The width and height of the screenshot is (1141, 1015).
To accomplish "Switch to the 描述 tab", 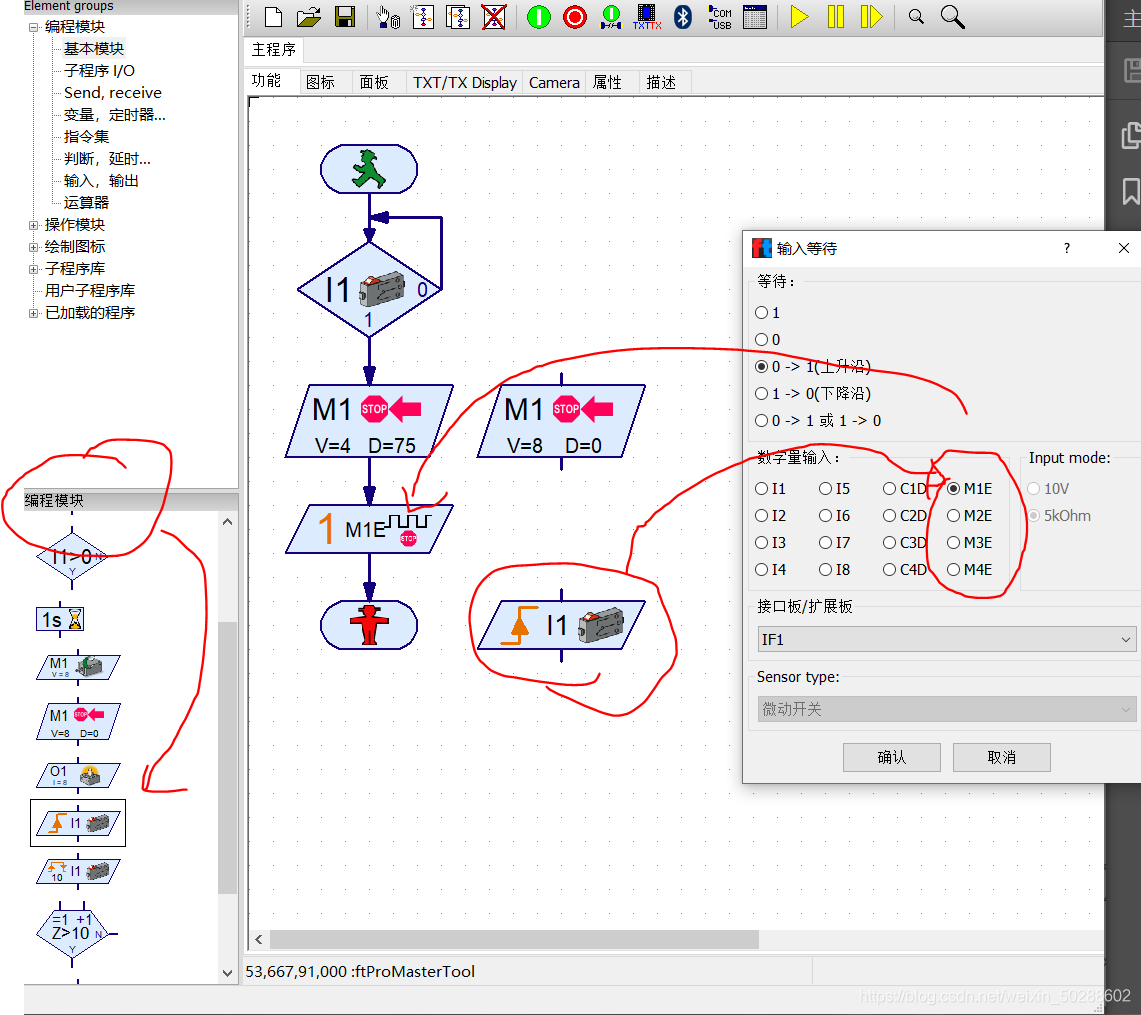I will click(661, 82).
